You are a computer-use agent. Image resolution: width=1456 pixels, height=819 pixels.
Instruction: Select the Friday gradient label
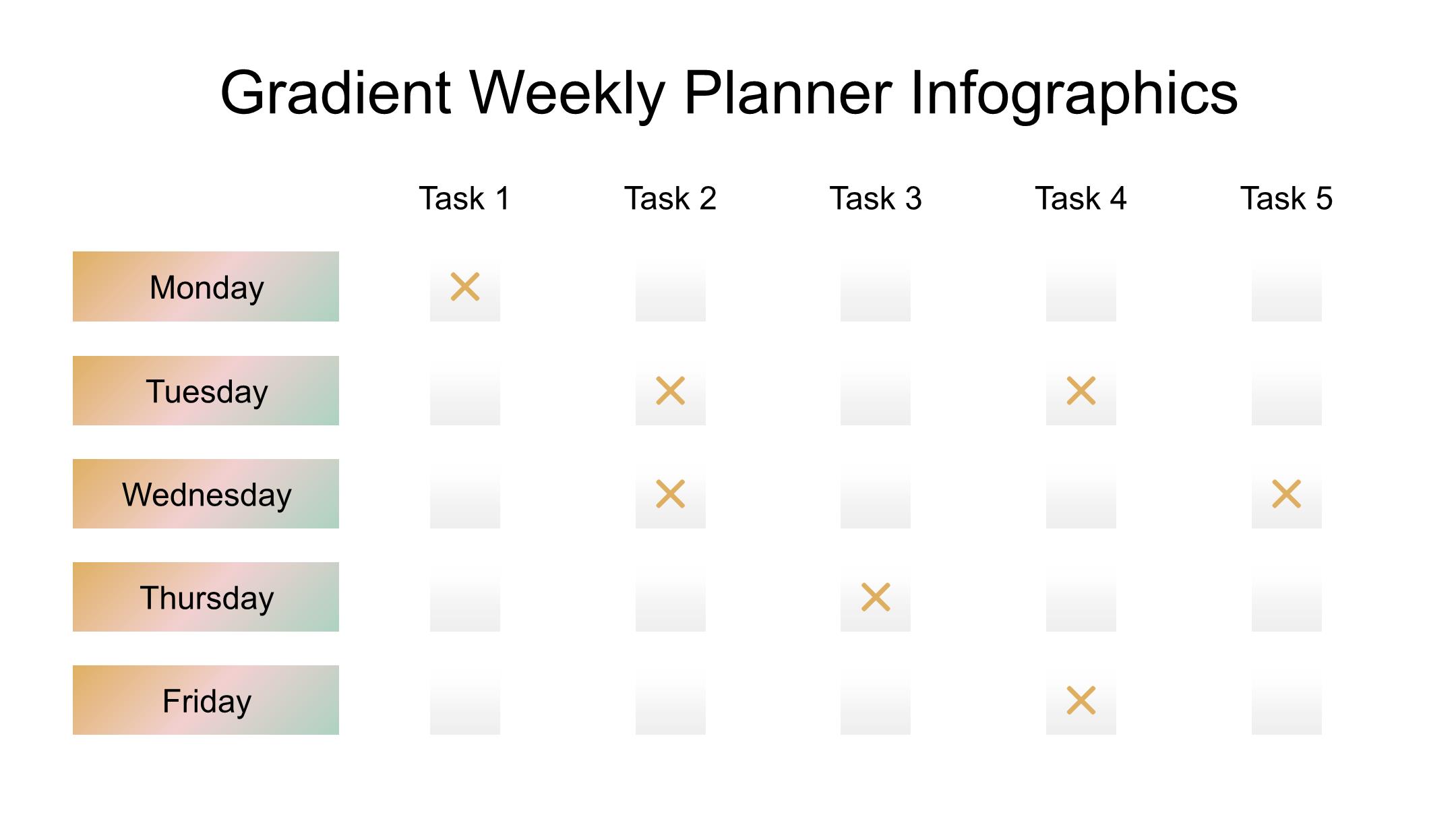(x=206, y=700)
